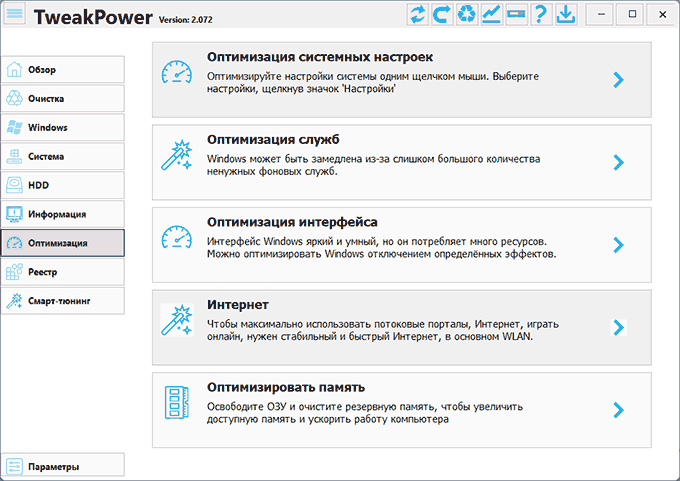
Task: Open Параметры settings button
Action: [63, 467]
